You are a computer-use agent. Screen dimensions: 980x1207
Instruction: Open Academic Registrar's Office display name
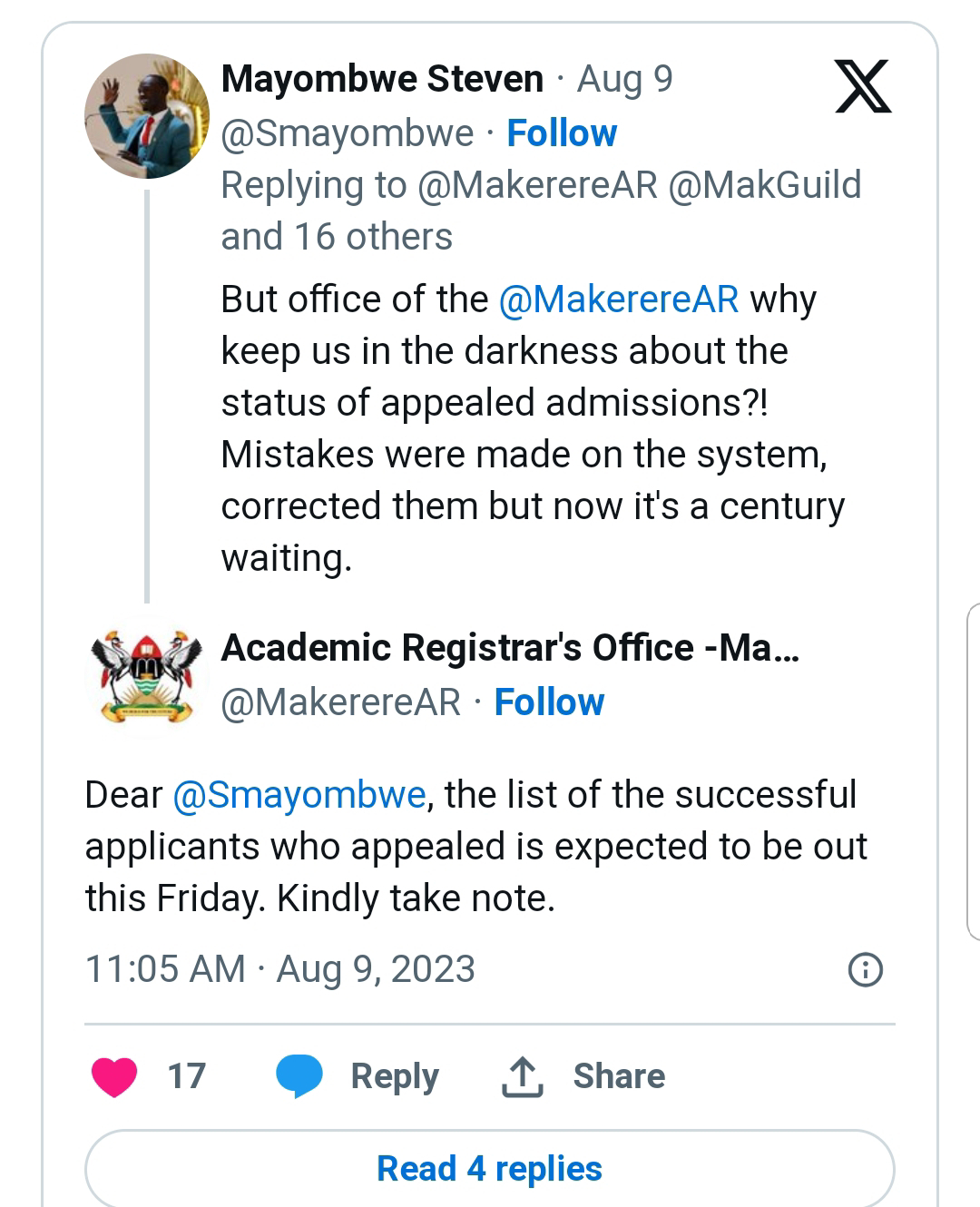509,648
